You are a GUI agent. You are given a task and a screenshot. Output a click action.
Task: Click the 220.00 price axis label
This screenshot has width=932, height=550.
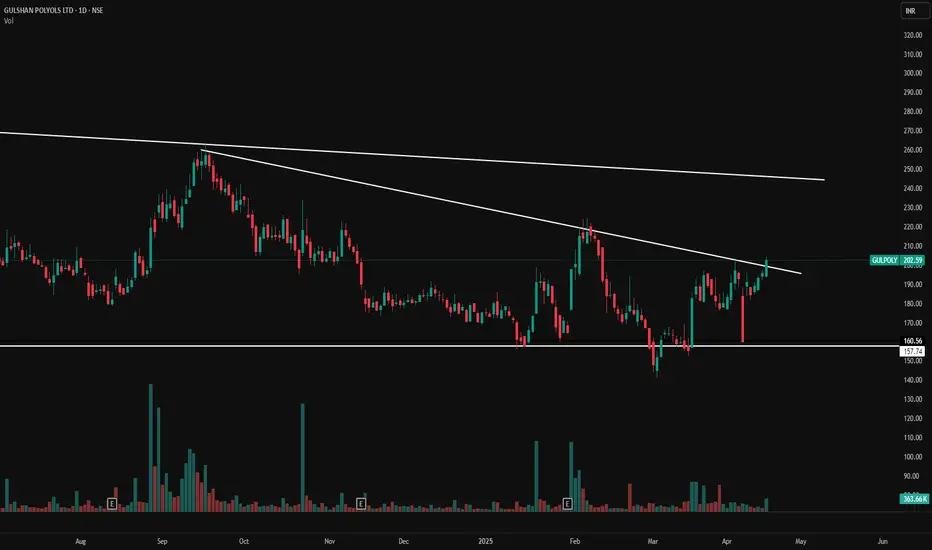pos(912,227)
